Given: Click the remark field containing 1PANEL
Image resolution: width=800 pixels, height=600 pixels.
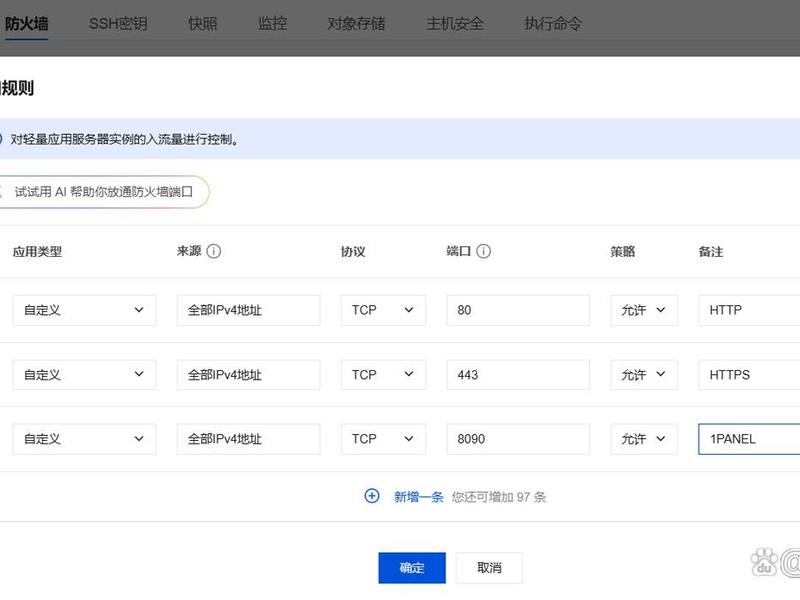Looking at the screenshot, I should tap(749, 439).
